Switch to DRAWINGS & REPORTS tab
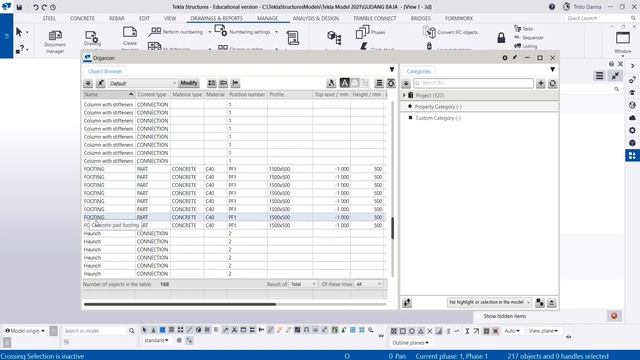Screen dimensions: 640x360 click(216, 18)
